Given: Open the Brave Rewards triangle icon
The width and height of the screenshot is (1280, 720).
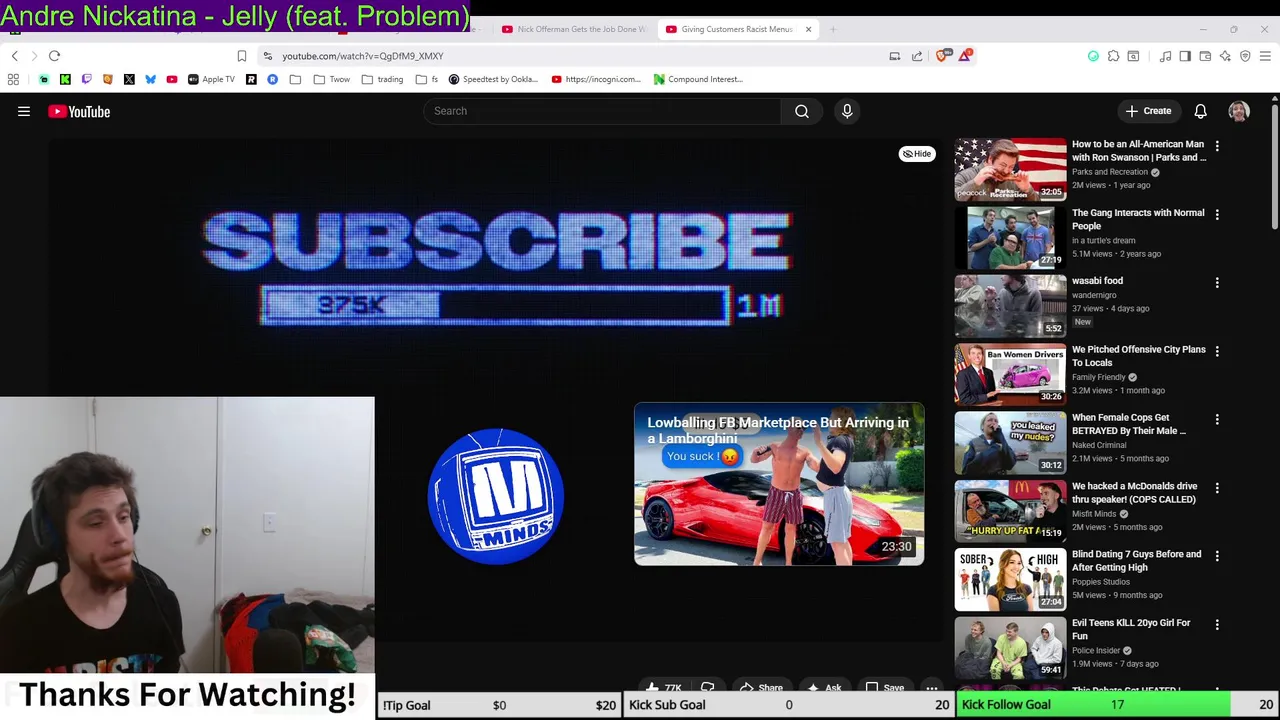Looking at the screenshot, I should pyautogui.click(x=964, y=56).
